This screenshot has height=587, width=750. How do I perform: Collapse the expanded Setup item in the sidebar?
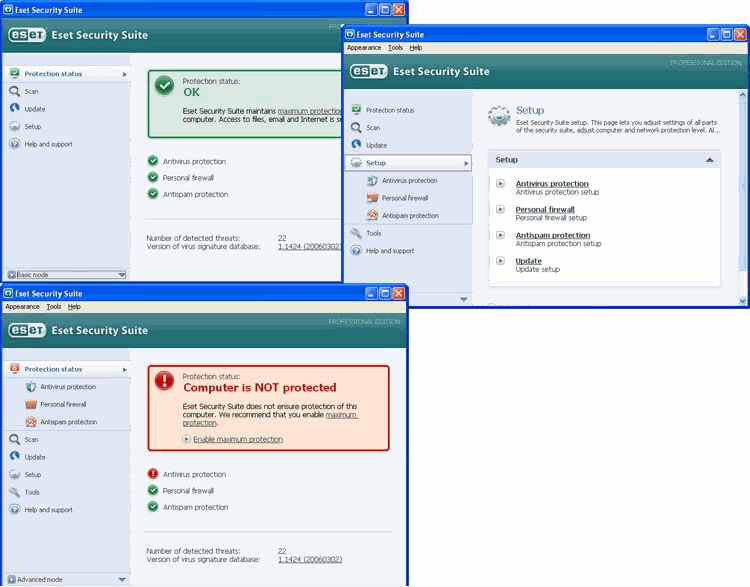pos(465,163)
